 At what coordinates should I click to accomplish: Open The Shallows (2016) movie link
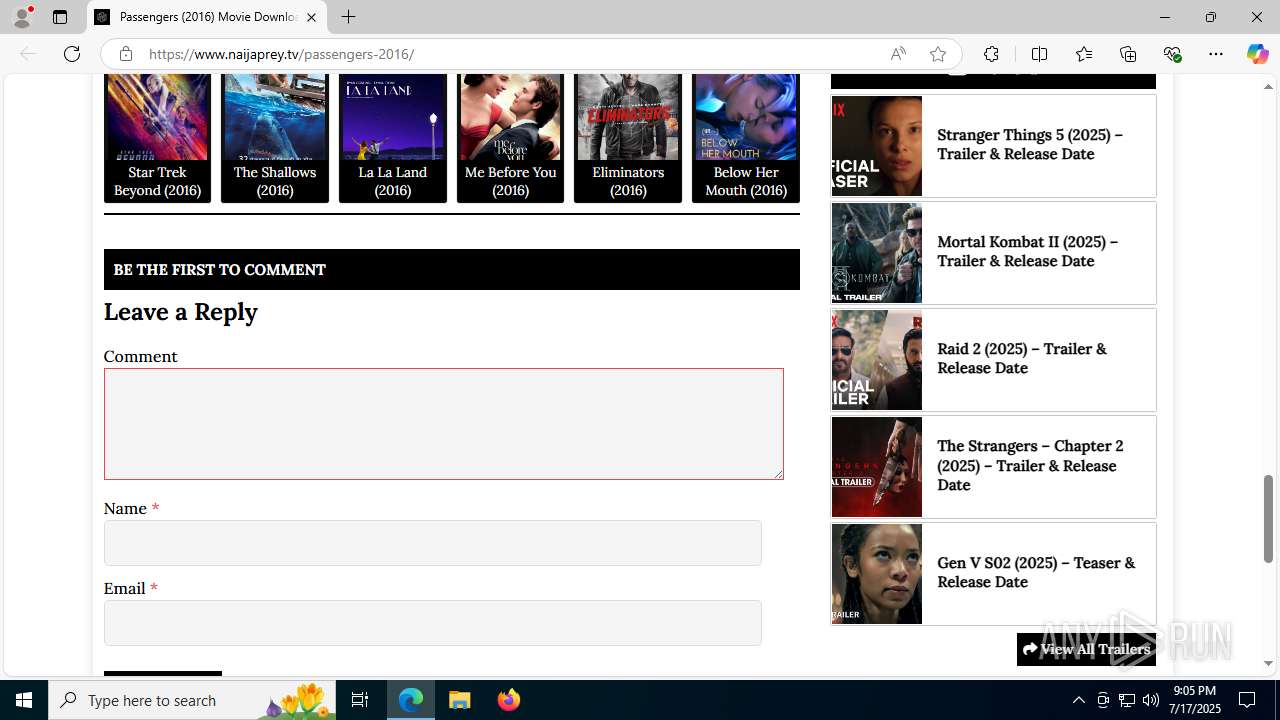(x=275, y=181)
